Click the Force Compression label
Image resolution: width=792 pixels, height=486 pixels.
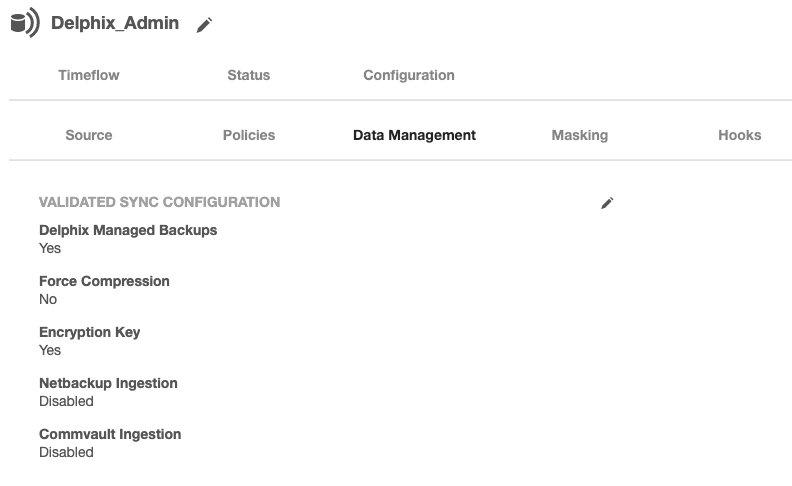click(x=104, y=281)
